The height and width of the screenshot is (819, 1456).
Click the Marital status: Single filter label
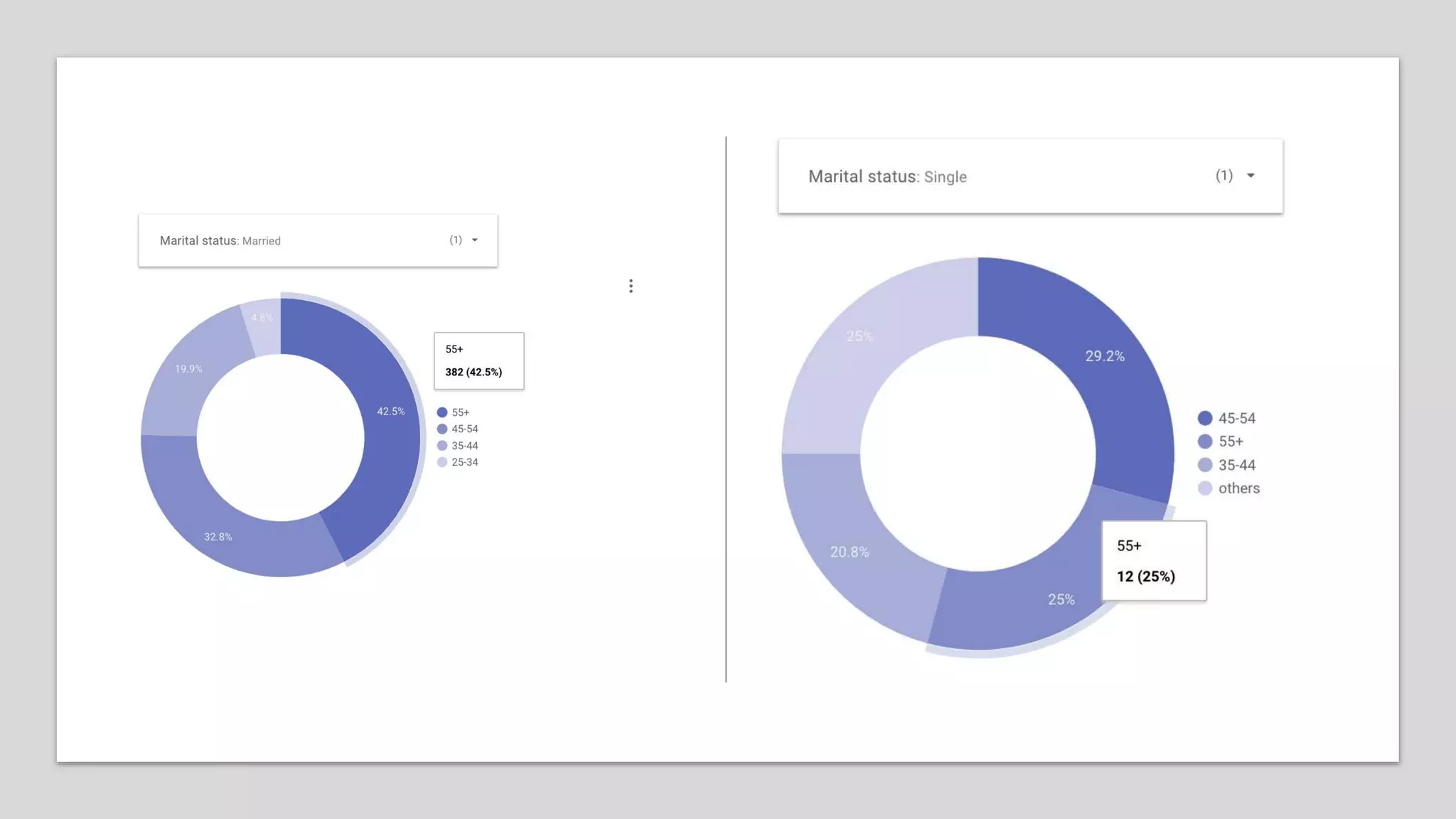pos(887,176)
